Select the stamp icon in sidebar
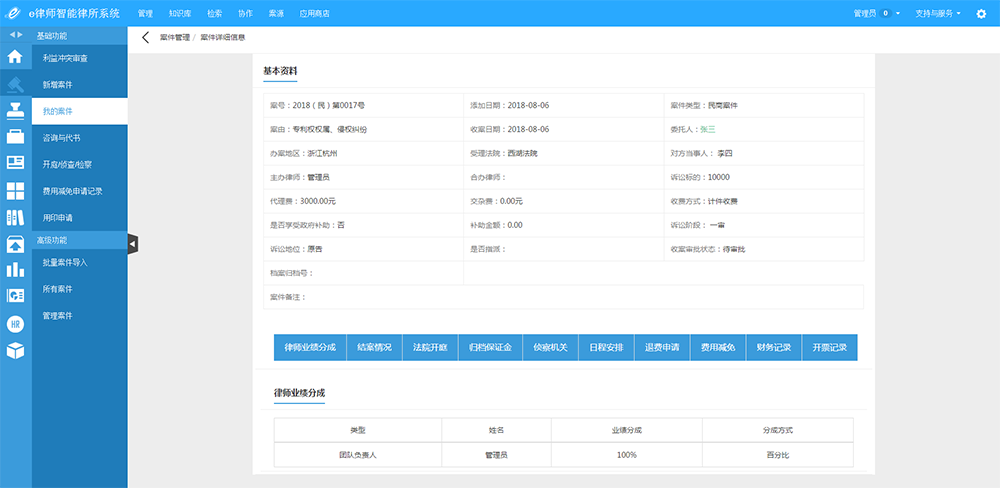 [x=15, y=110]
